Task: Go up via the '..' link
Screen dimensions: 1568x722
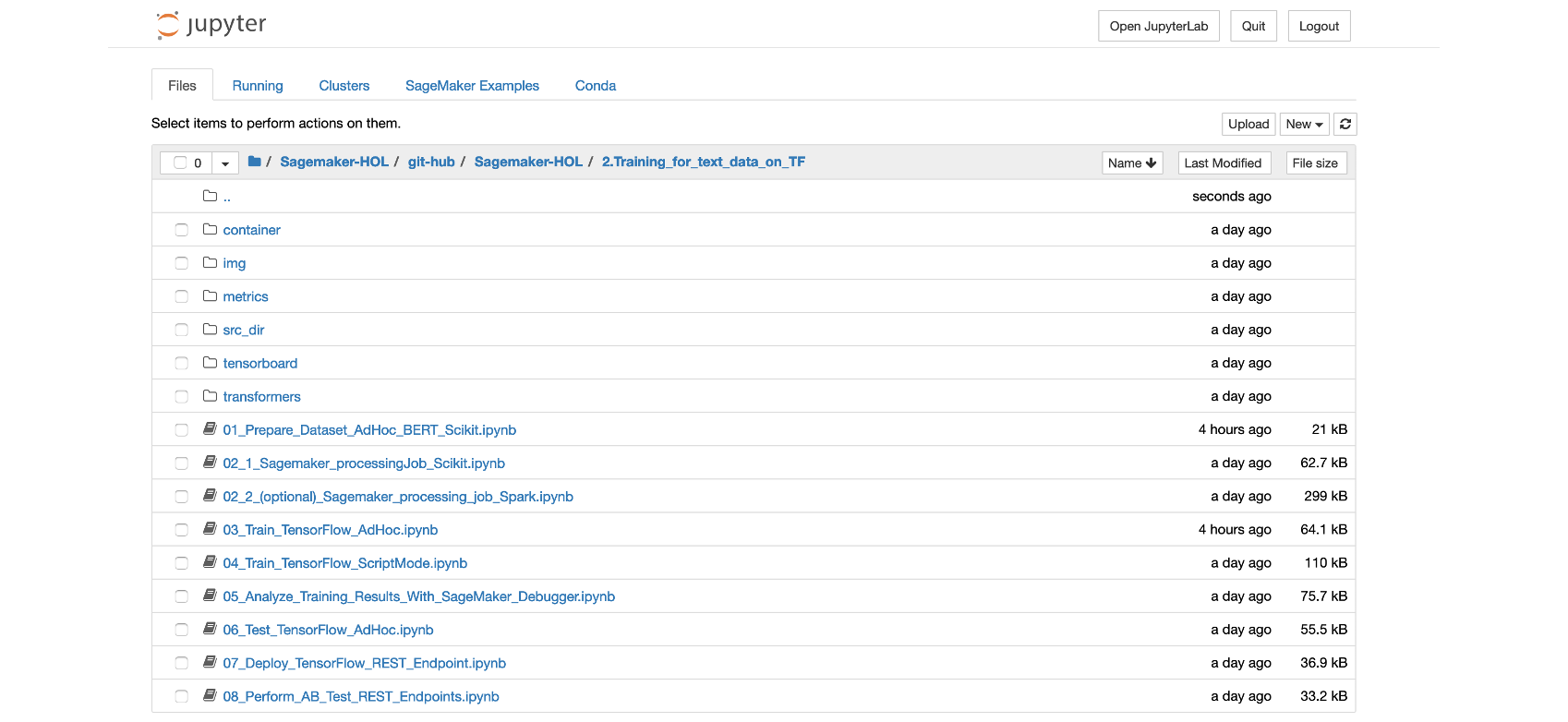Action: tap(227, 197)
